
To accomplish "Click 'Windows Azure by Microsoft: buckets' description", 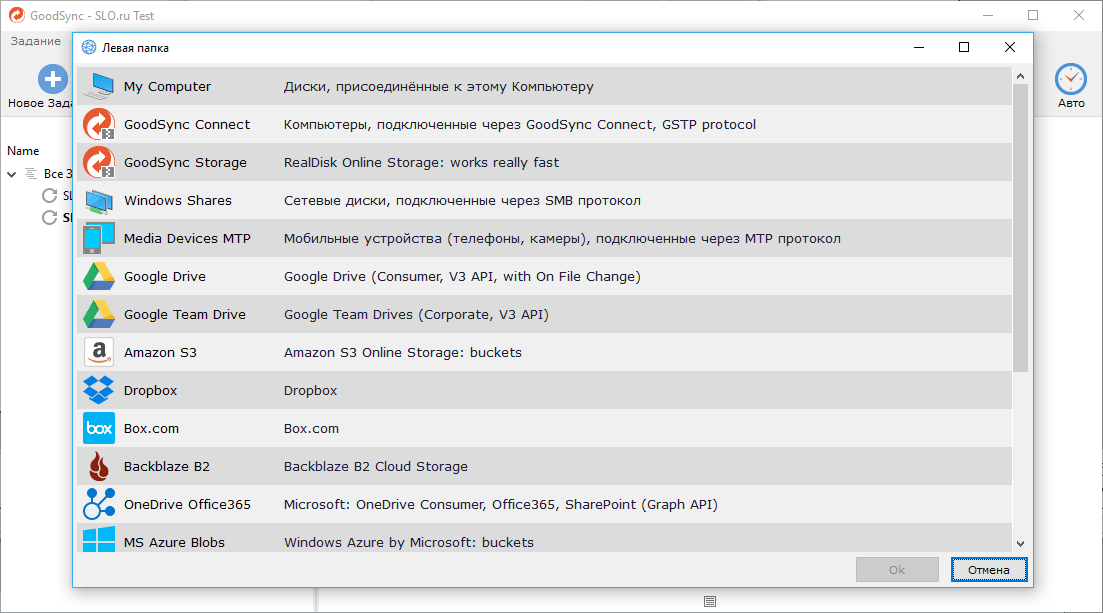I will pos(409,543).
